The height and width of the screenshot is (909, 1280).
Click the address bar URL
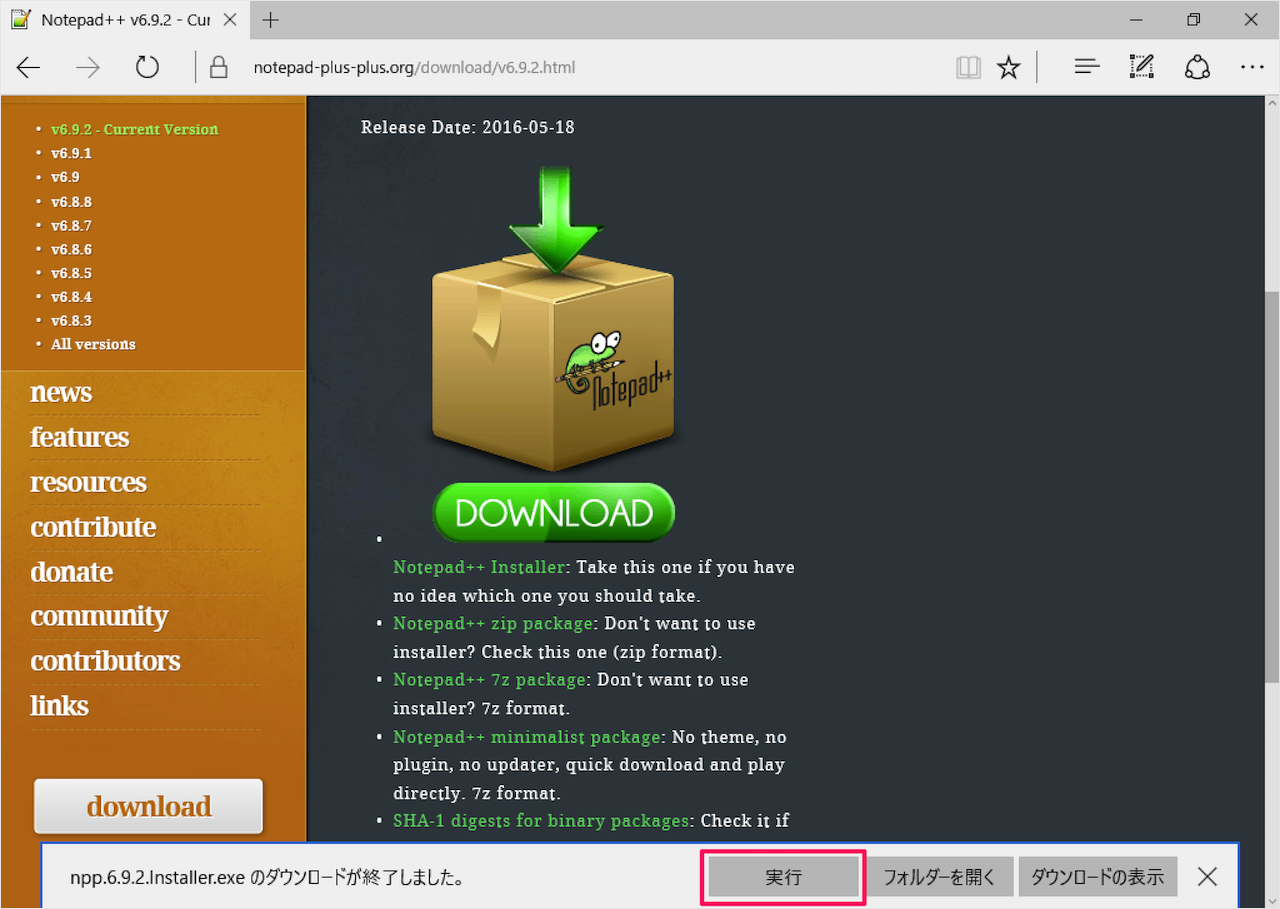[414, 68]
